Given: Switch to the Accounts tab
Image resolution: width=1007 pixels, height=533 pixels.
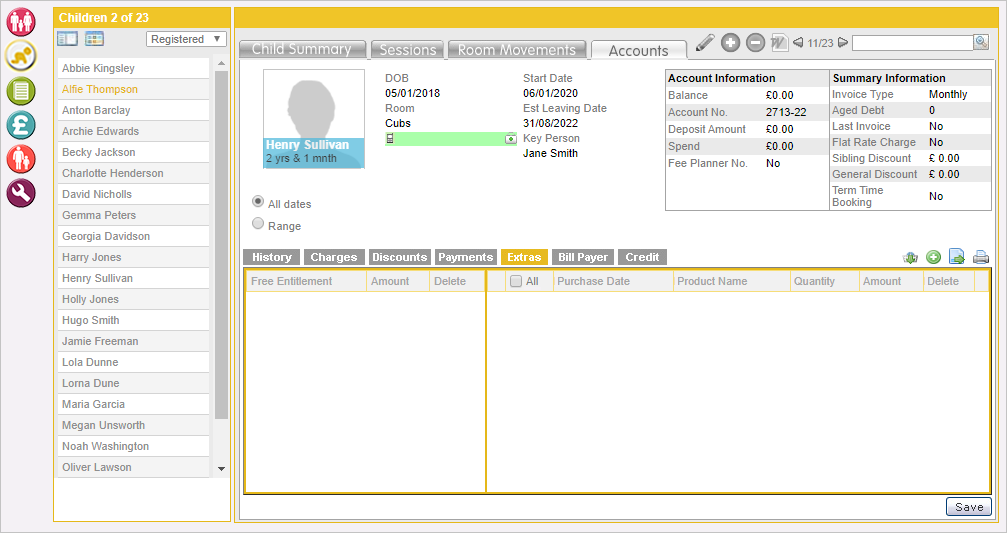Looking at the screenshot, I should point(638,50).
